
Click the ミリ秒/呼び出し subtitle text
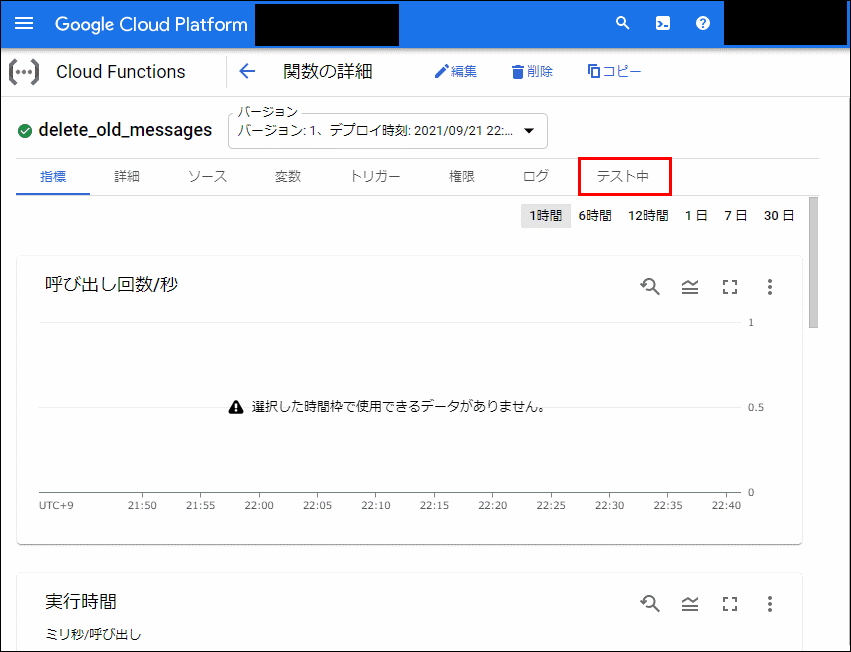pos(93,634)
